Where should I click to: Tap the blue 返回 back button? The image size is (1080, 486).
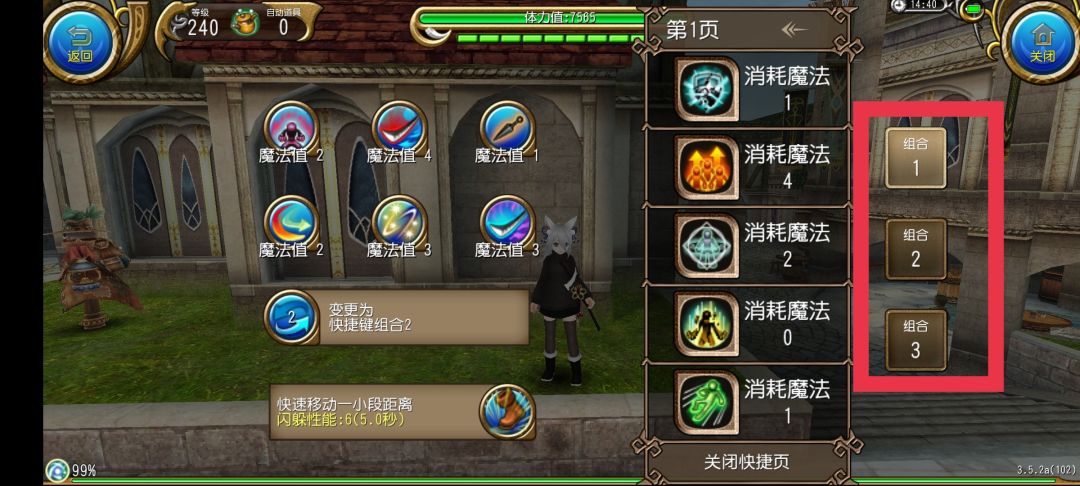point(80,41)
